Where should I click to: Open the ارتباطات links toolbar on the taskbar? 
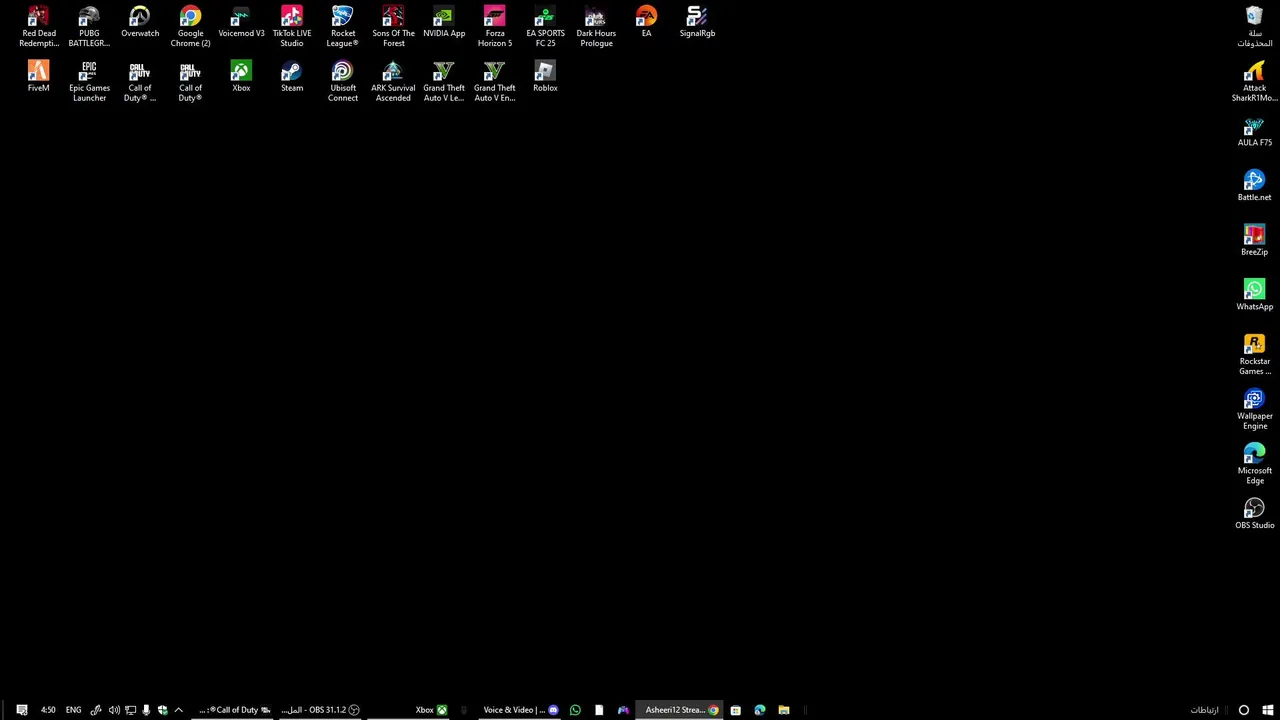tap(1204, 710)
